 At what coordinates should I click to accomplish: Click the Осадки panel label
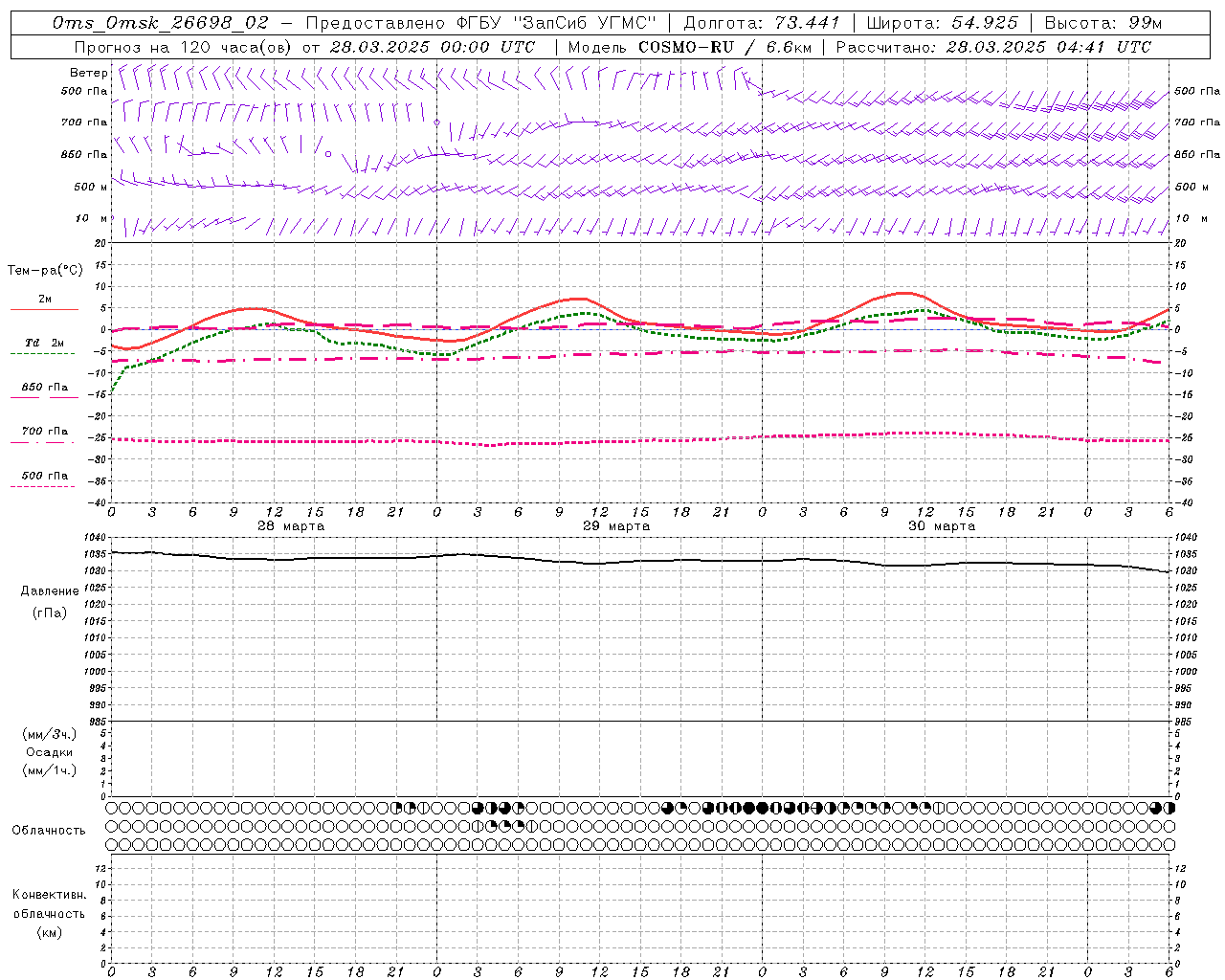click(50, 752)
